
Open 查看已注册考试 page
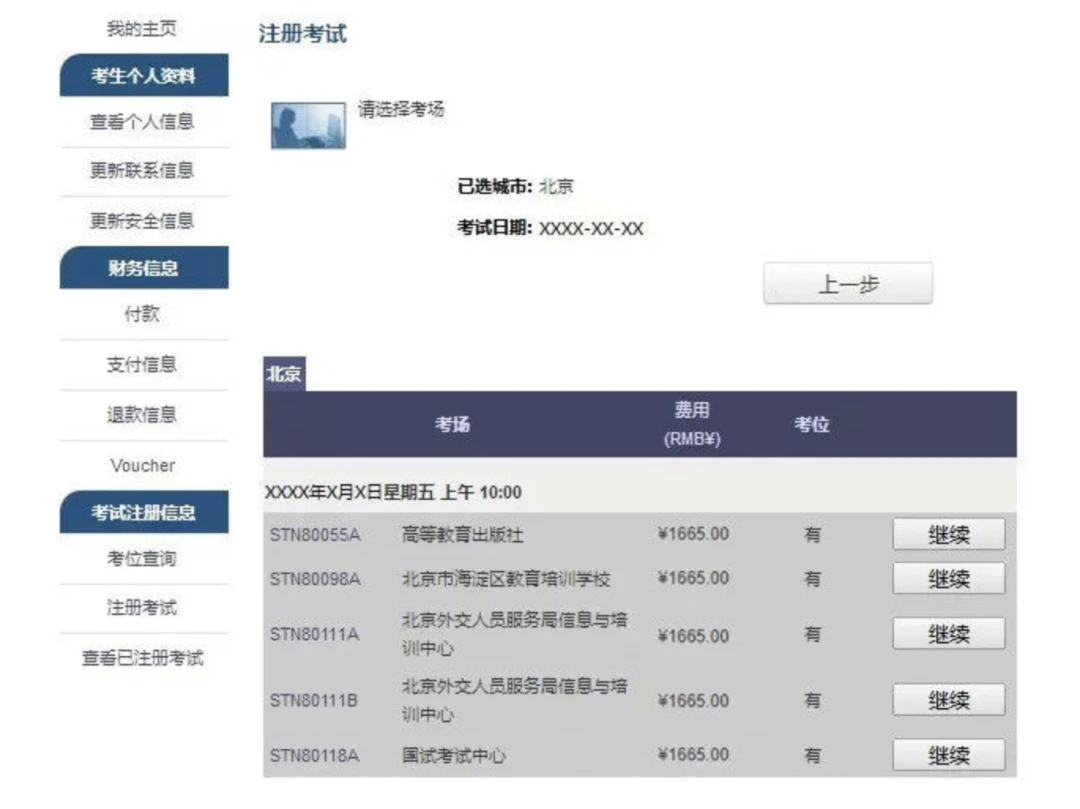(x=143, y=658)
